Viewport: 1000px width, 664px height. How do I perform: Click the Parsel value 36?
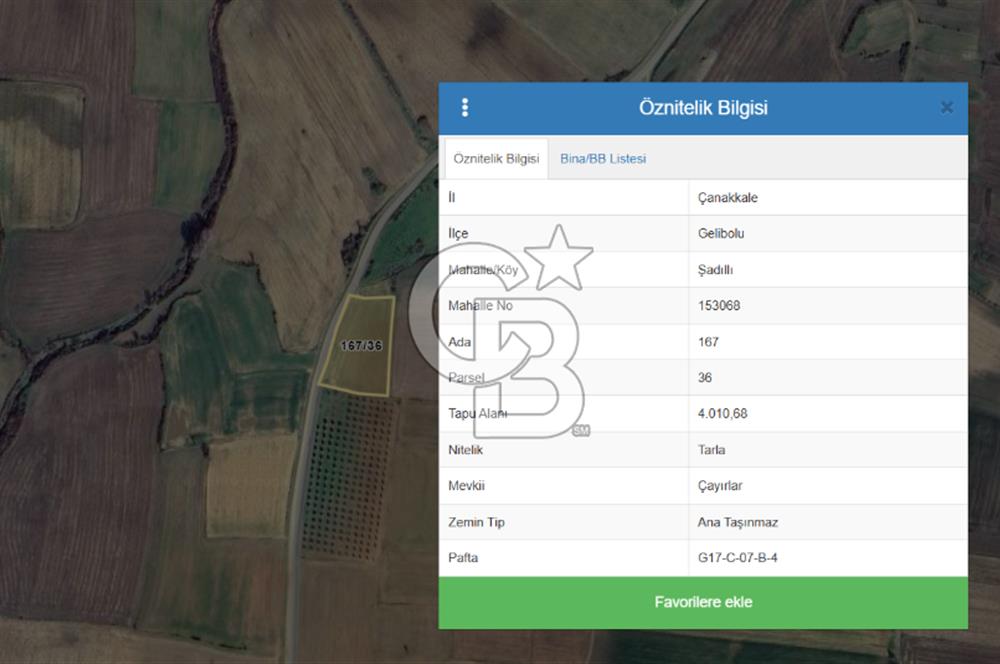(705, 378)
